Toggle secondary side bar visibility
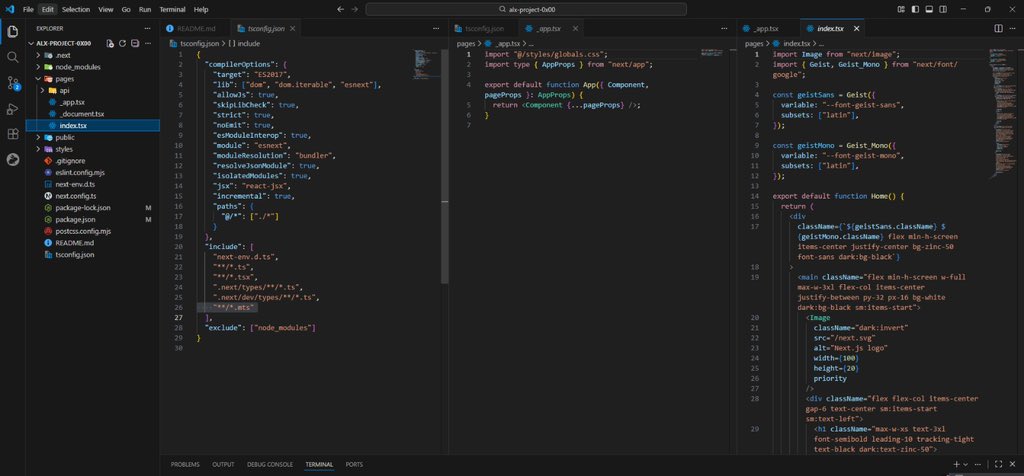 click(942, 9)
